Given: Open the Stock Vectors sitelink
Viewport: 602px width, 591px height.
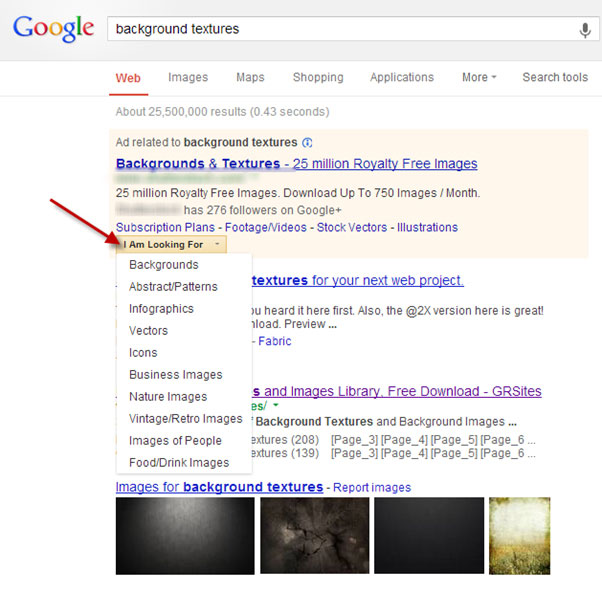Looking at the screenshot, I should pyautogui.click(x=352, y=227).
